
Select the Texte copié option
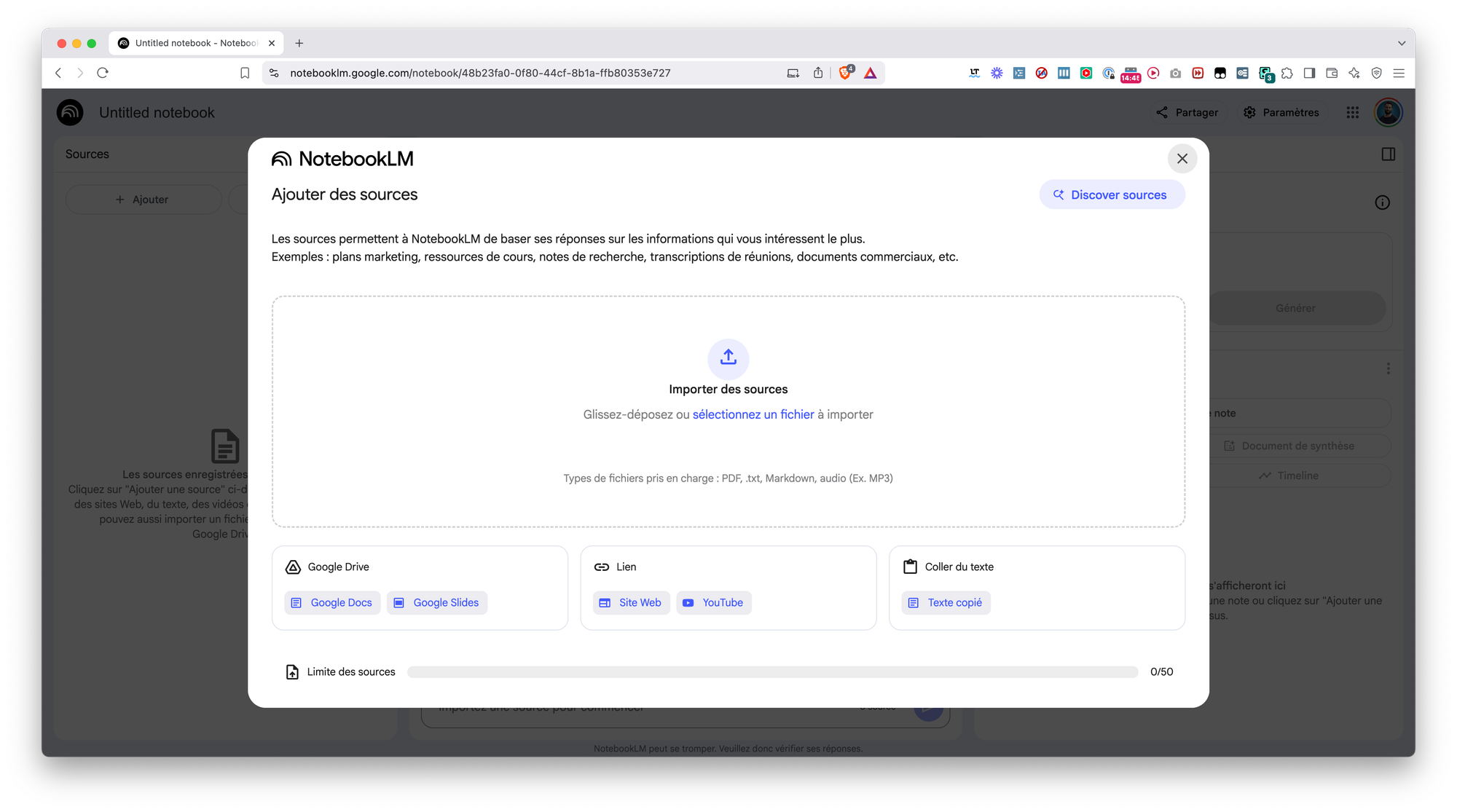tap(946, 602)
